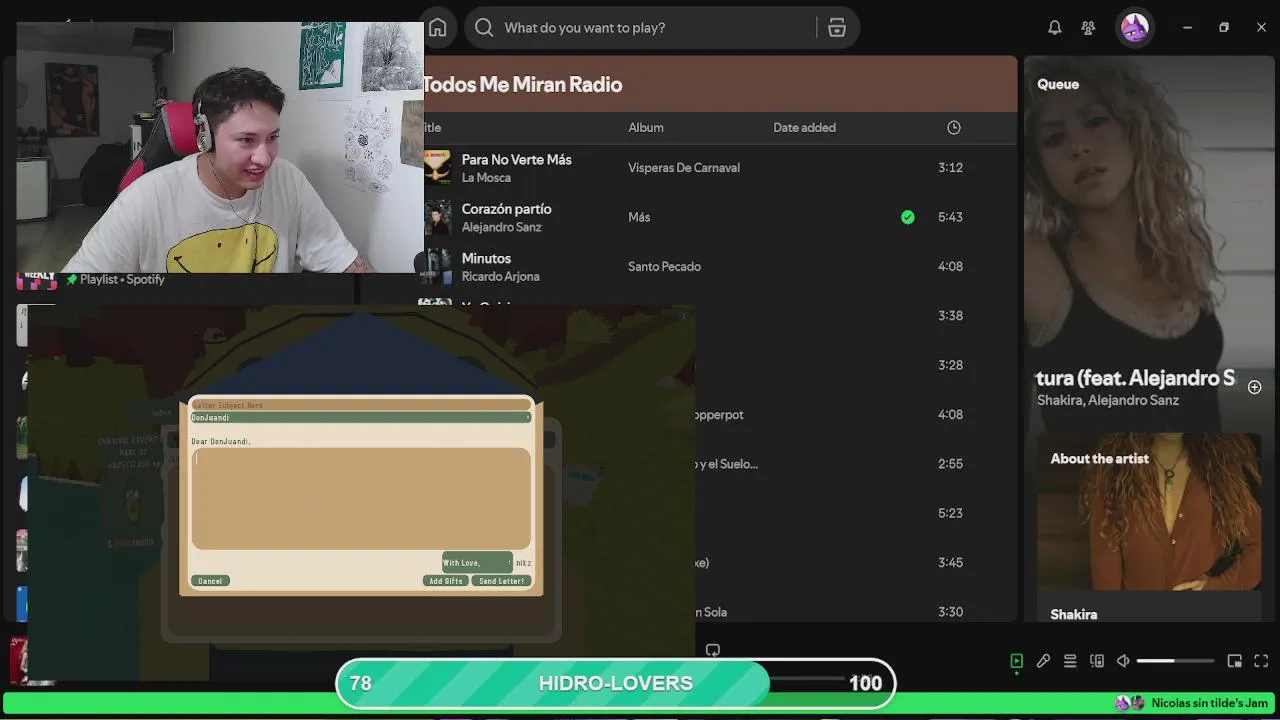The height and width of the screenshot is (720, 1280).
Task: Click Shakira, Alejandro Sanz artists under song title
Action: 1107,400
